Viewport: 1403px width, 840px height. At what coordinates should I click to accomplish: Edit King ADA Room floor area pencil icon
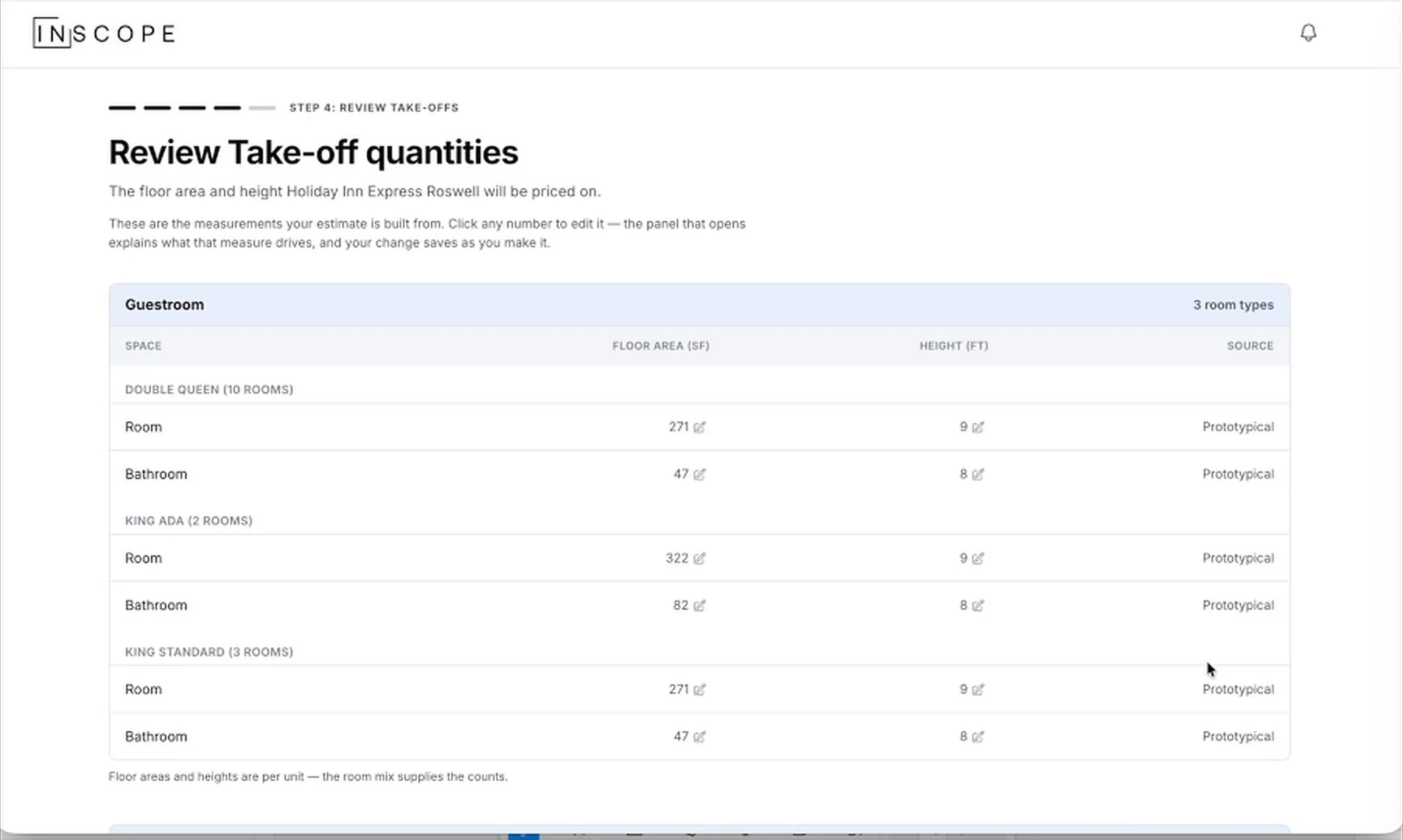coord(699,558)
